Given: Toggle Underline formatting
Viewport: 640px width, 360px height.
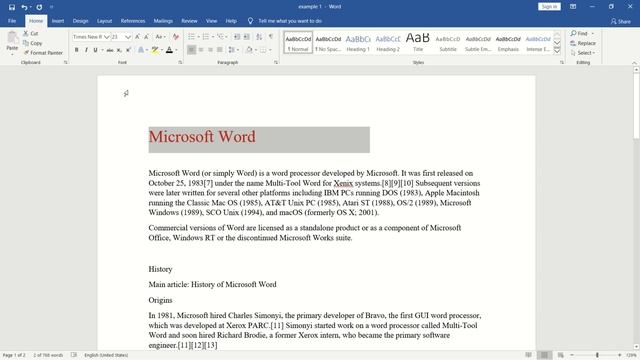Looking at the screenshot, I should click(96, 50).
